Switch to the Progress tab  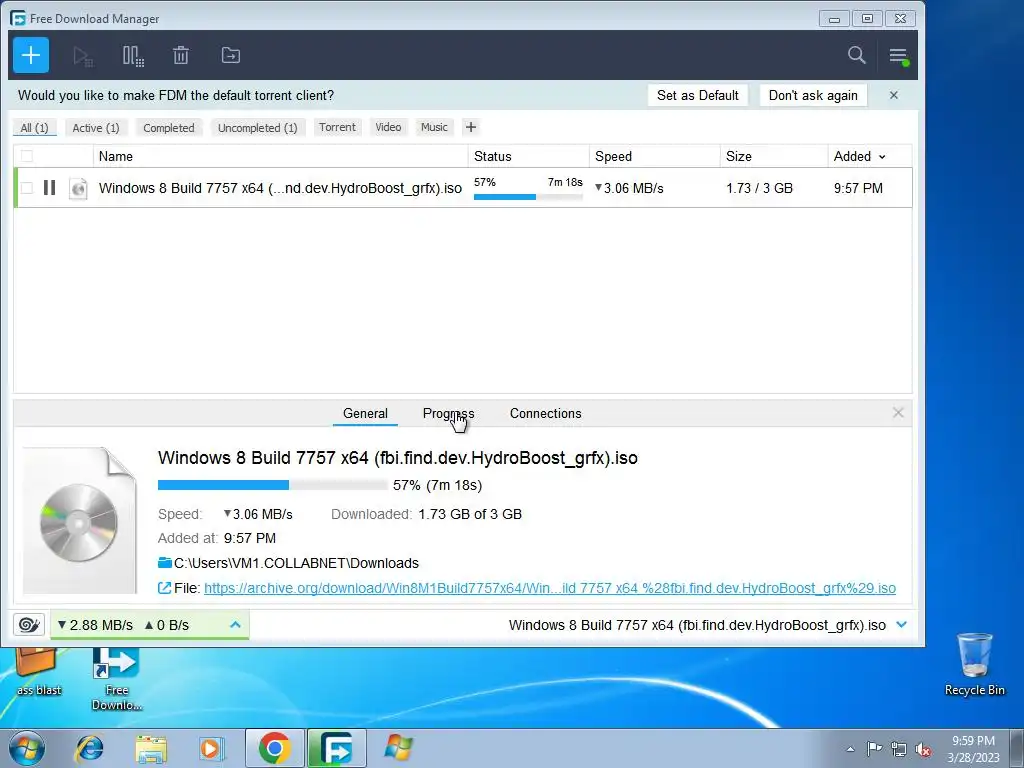pos(449,413)
